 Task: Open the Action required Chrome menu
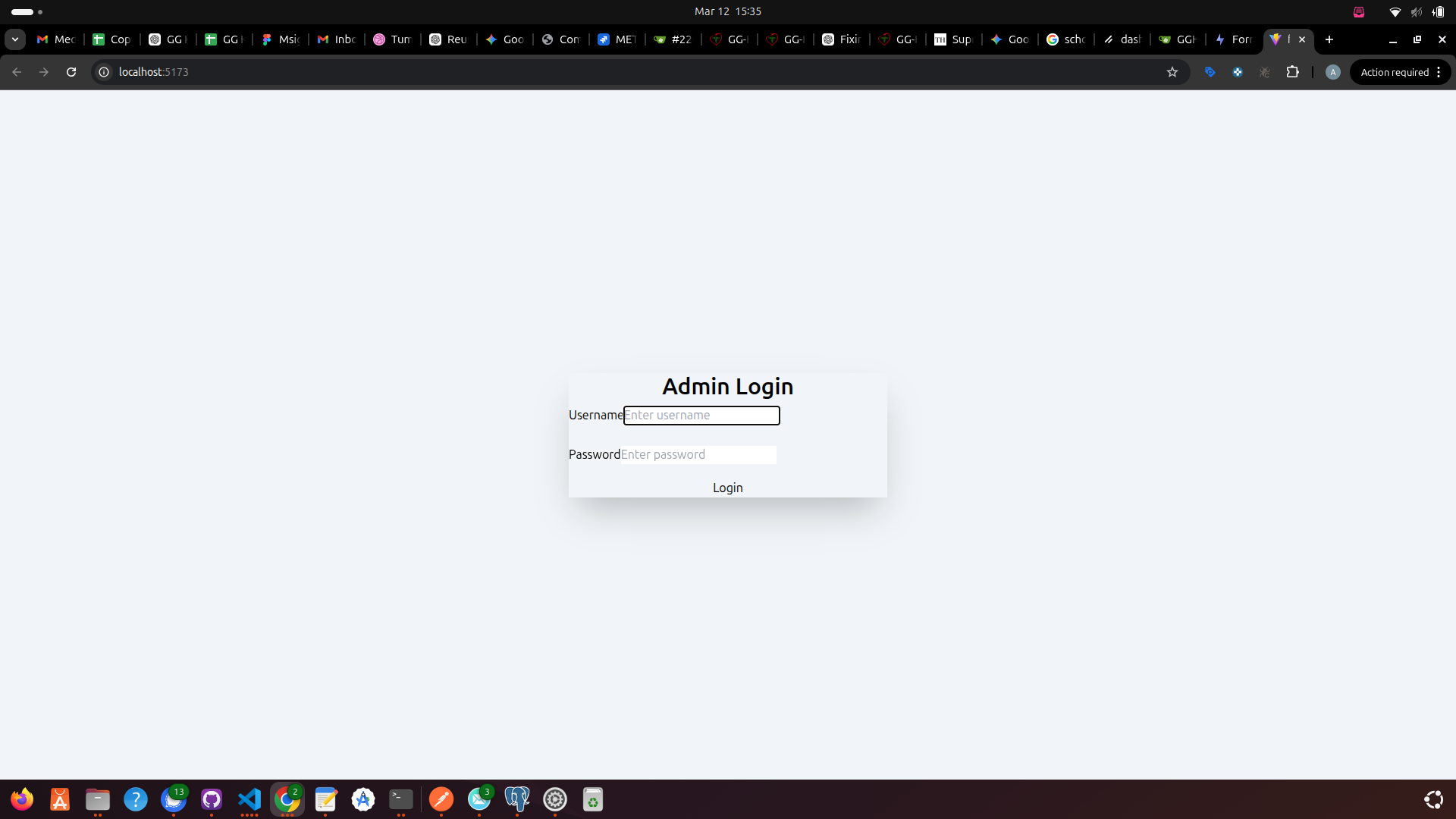[1400, 72]
